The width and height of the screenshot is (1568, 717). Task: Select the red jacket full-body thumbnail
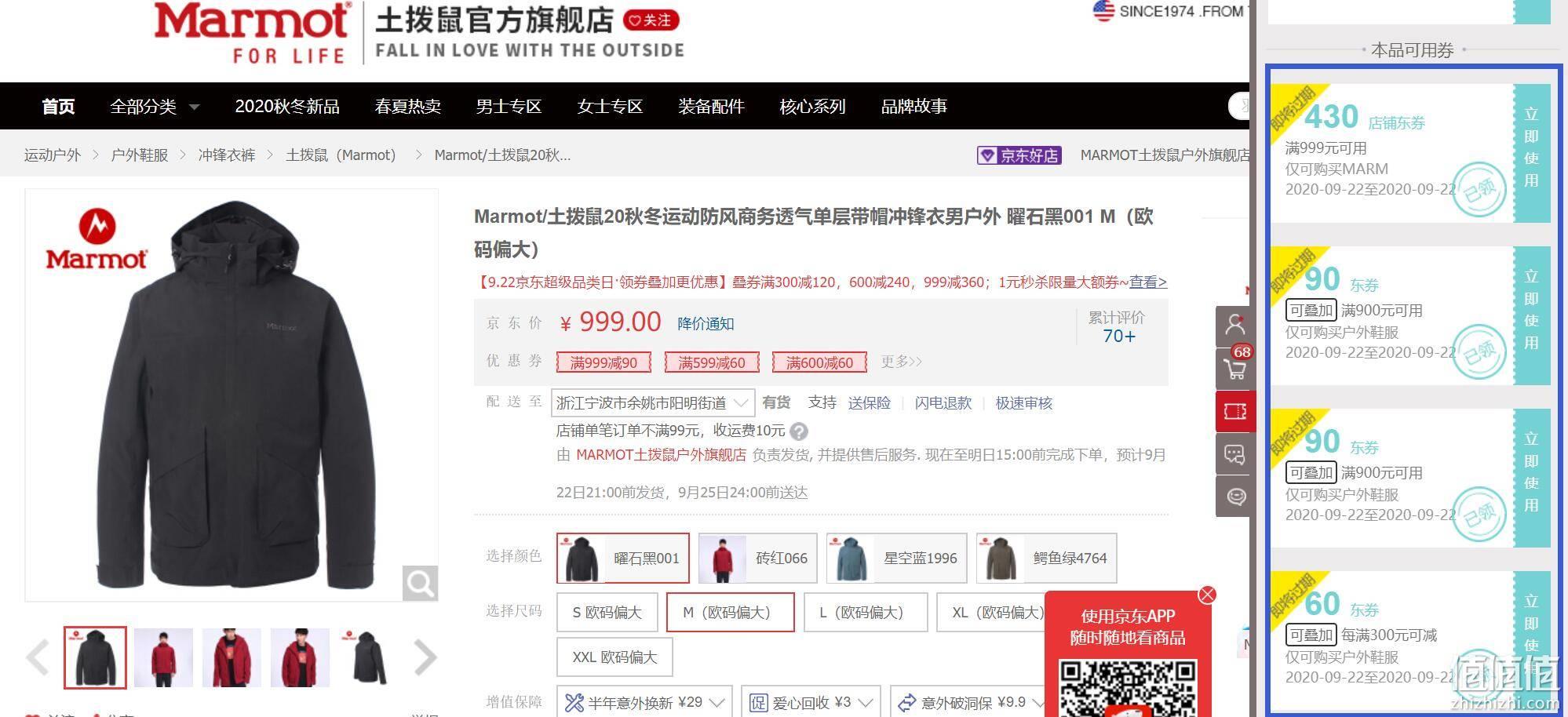click(x=163, y=657)
